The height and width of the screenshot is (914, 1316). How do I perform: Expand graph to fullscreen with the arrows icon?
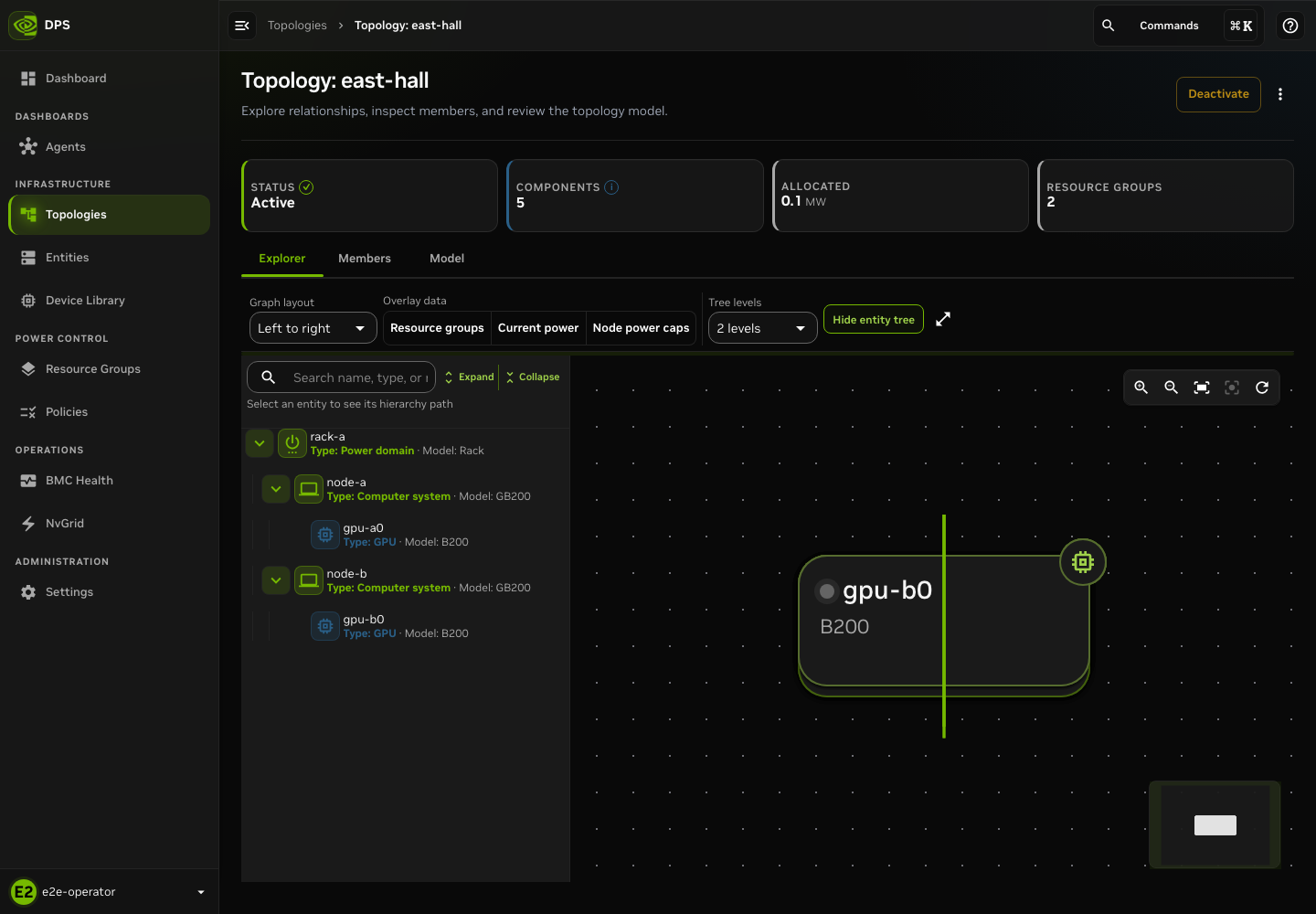click(943, 319)
